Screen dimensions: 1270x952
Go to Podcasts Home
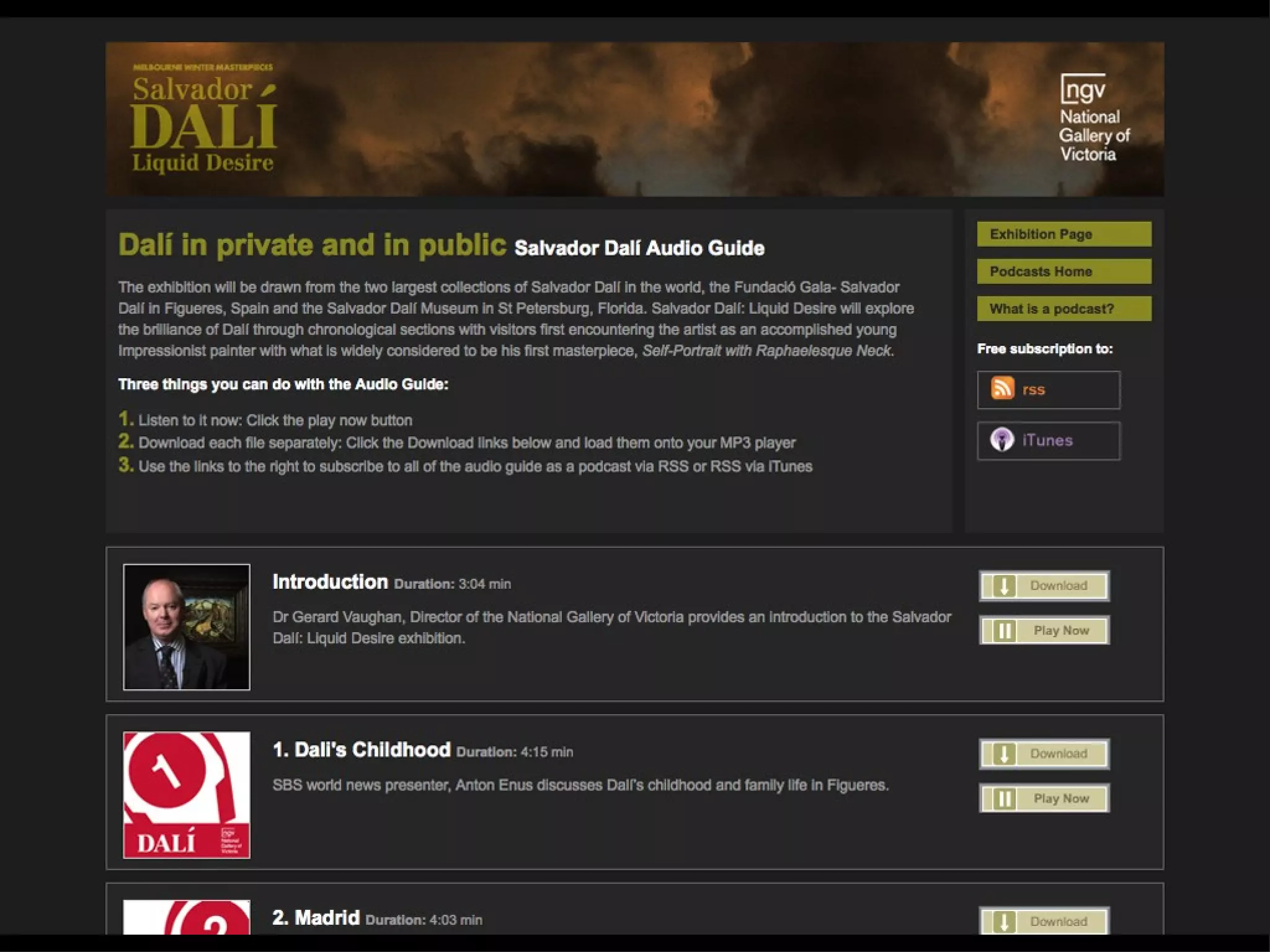coord(1064,271)
